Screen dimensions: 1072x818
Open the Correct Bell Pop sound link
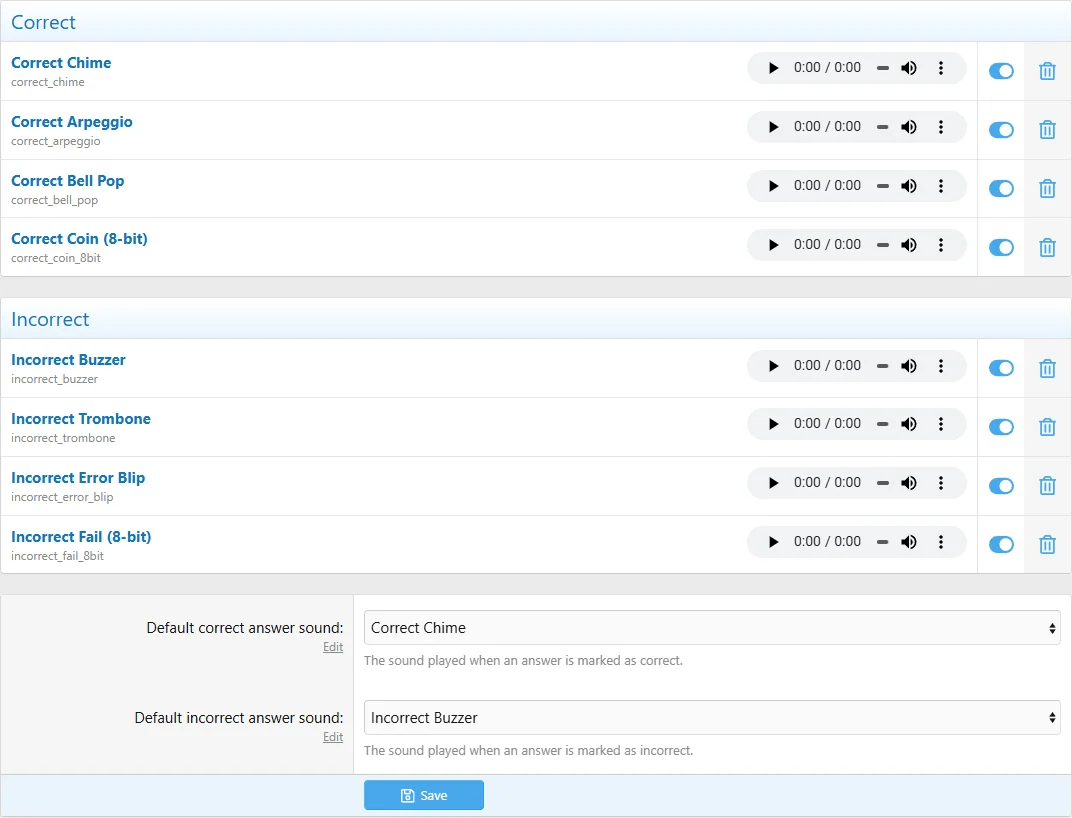click(x=68, y=181)
